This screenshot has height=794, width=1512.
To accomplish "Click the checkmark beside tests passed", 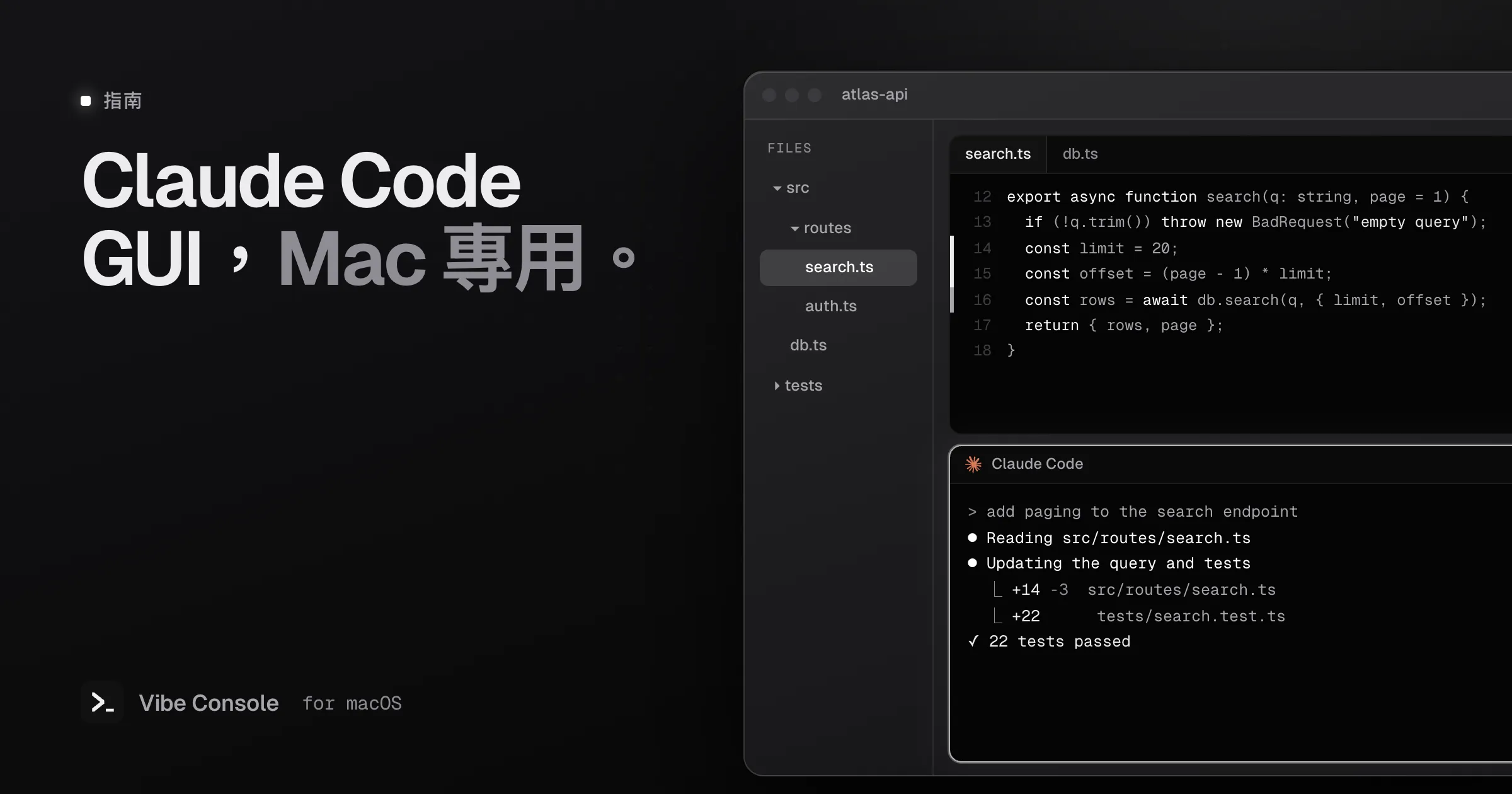I will [x=973, y=641].
